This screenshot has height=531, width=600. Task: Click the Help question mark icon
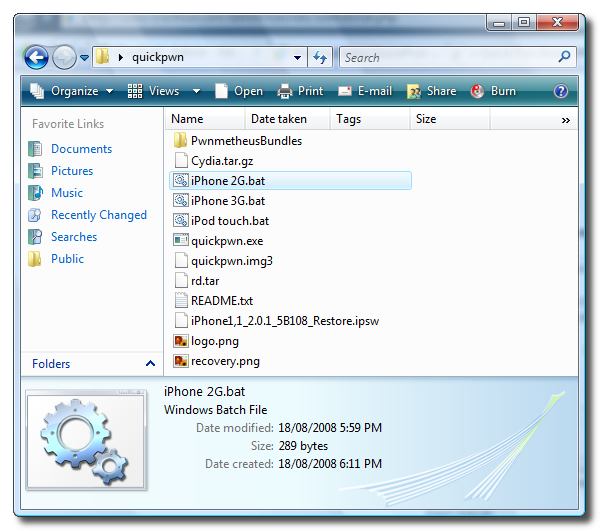click(561, 91)
